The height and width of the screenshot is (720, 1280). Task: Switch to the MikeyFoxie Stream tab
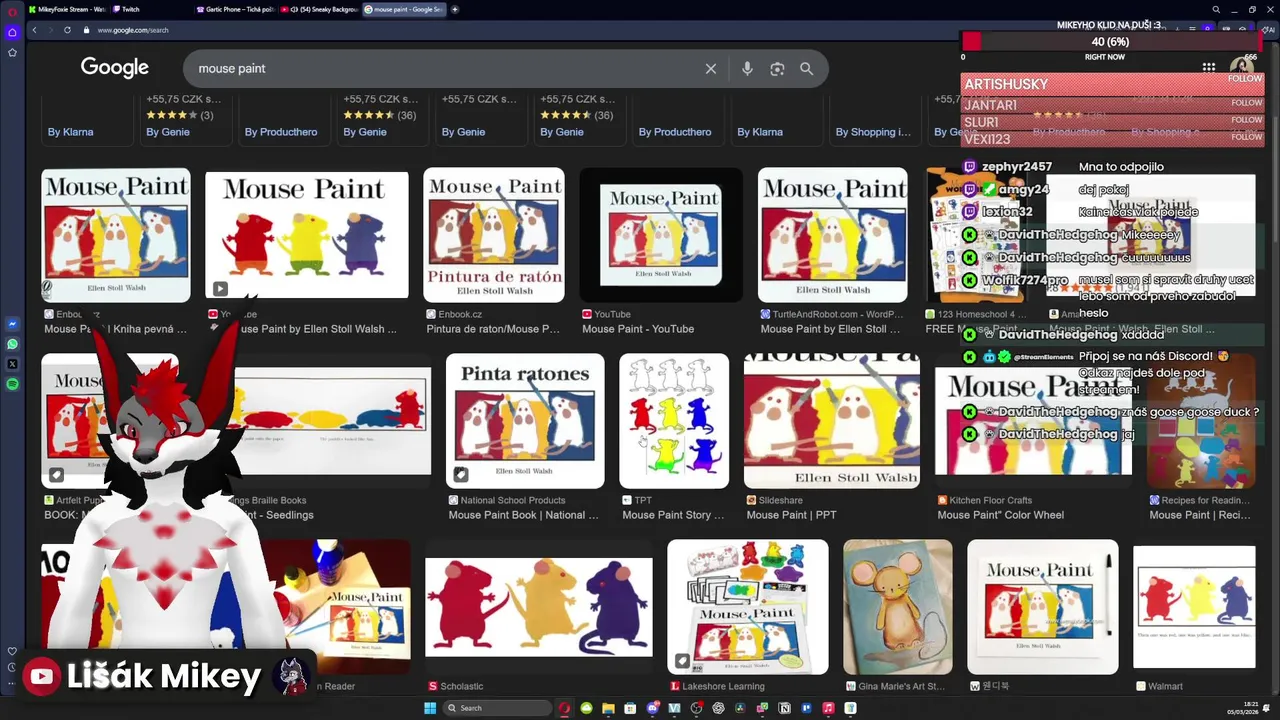[x=66, y=9]
